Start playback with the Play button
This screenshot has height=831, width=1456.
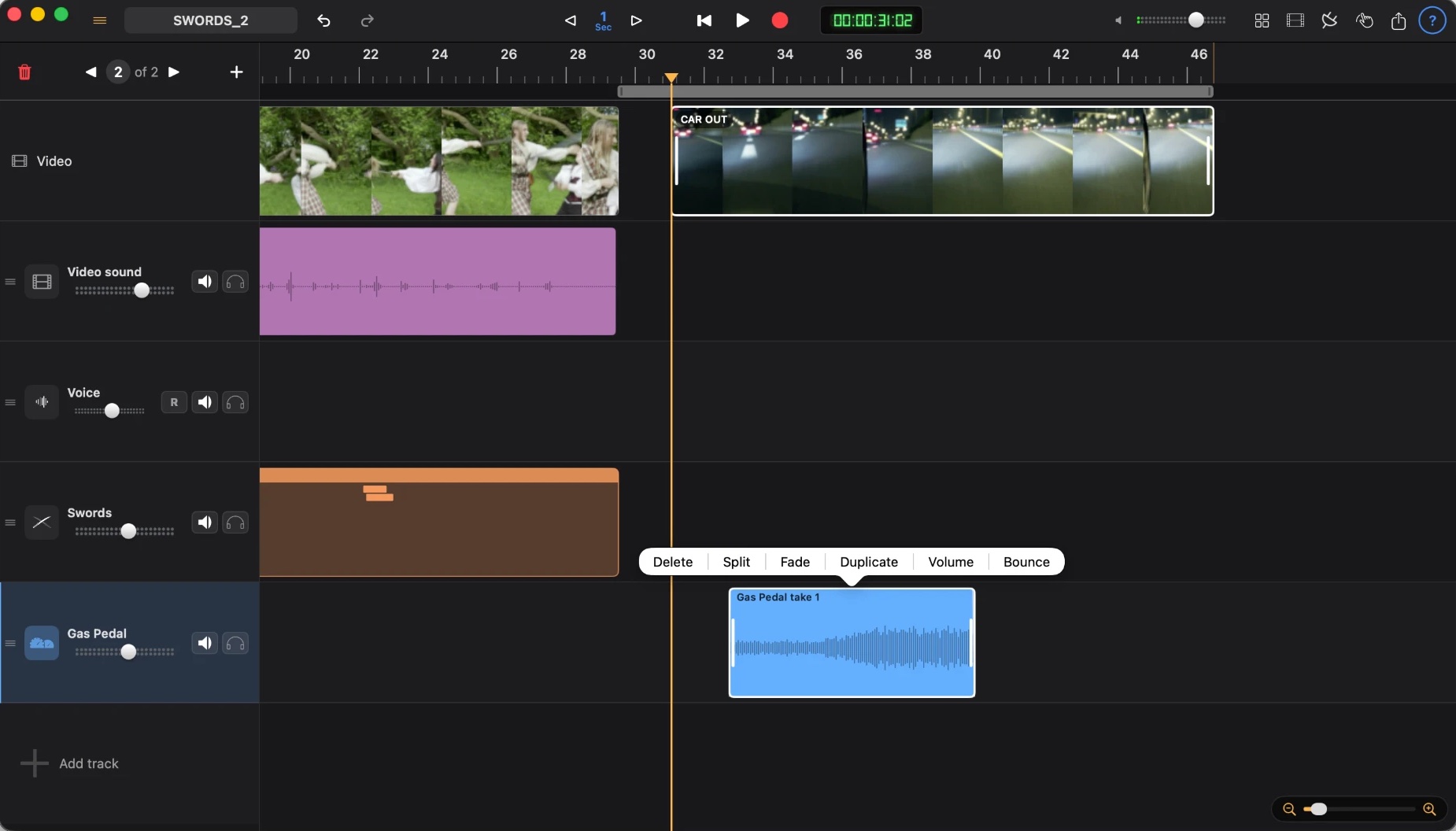[x=742, y=20]
